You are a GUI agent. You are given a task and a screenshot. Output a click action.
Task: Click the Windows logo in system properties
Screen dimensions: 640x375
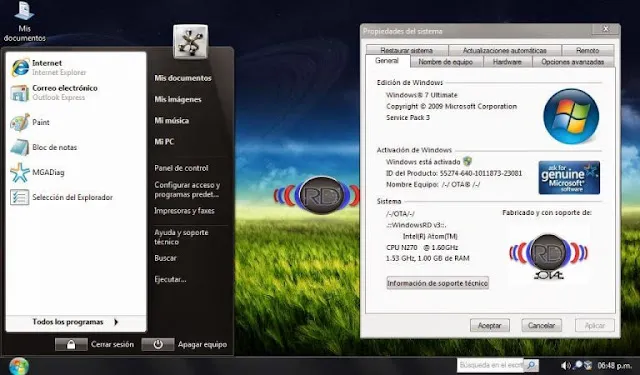(x=571, y=116)
